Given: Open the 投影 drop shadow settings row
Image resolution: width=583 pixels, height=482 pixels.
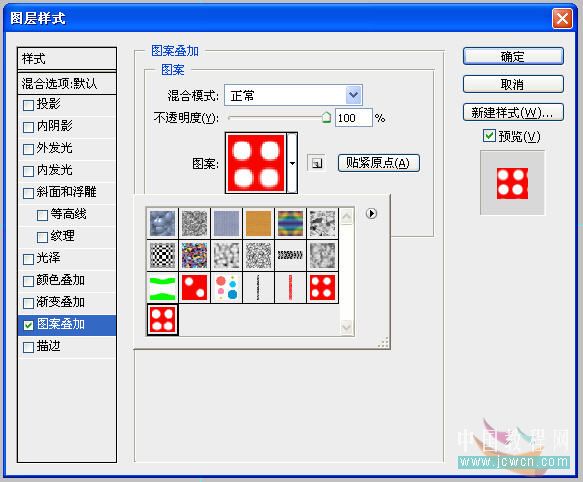Looking at the screenshot, I should click(x=67, y=105).
